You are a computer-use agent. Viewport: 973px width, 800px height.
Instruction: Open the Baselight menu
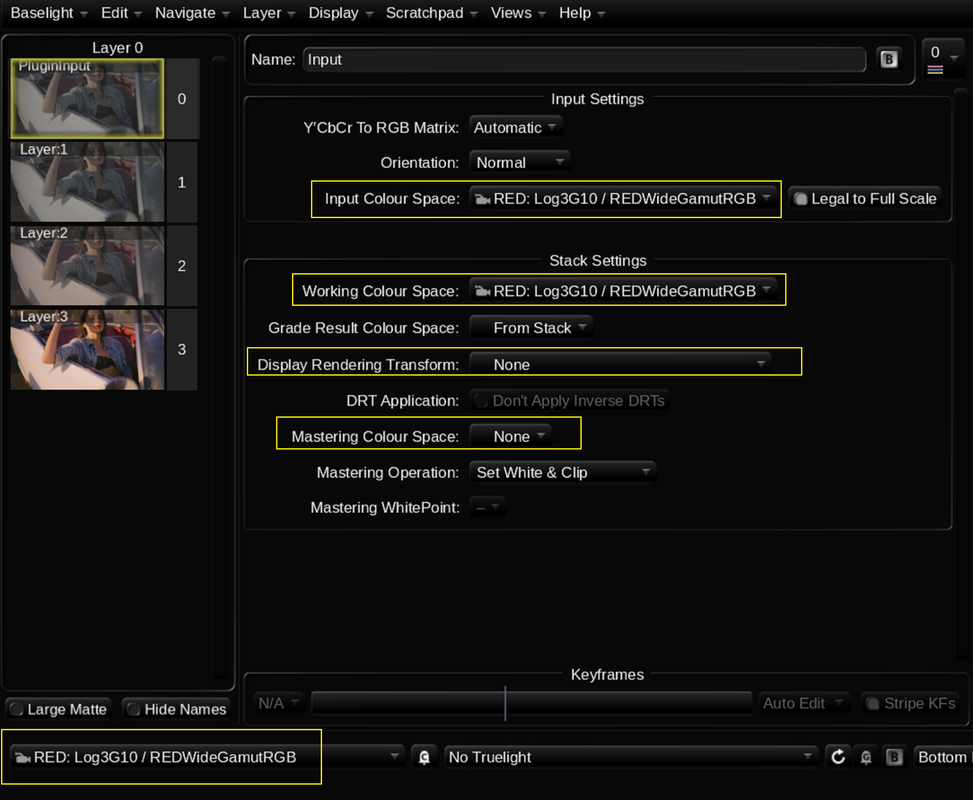(48, 13)
